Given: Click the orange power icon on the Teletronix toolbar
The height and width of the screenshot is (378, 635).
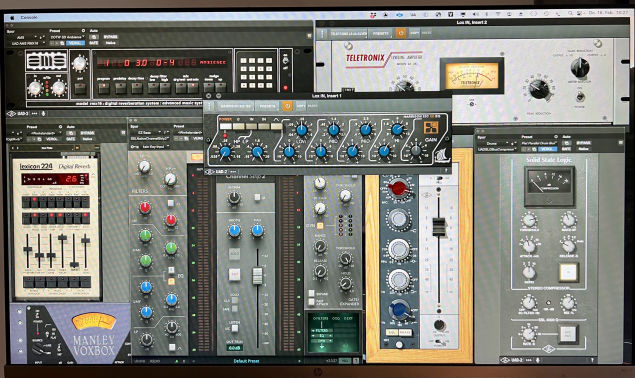Looking at the screenshot, I should point(401,33).
